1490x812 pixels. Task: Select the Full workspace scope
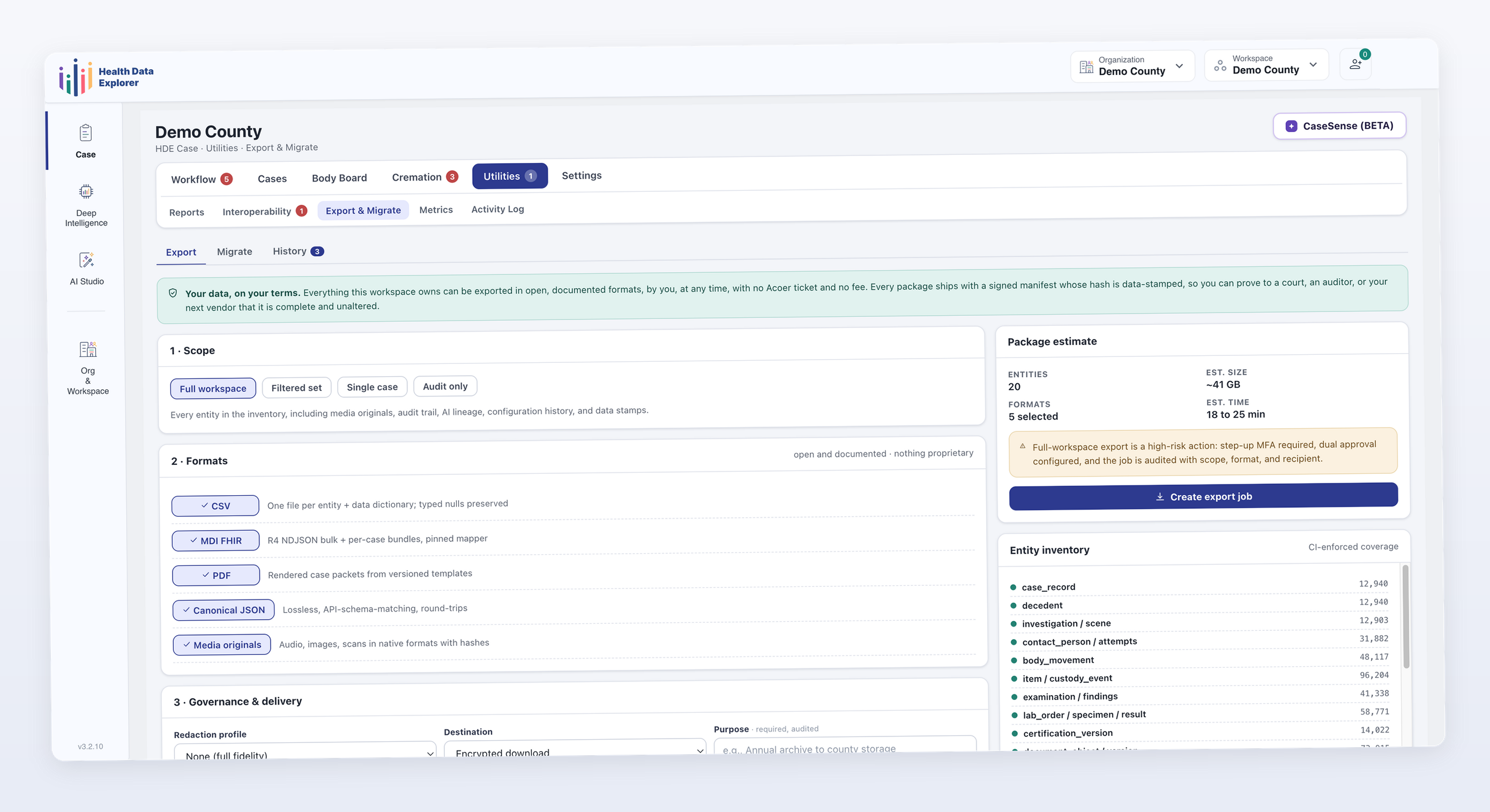[x=213, y=388]
